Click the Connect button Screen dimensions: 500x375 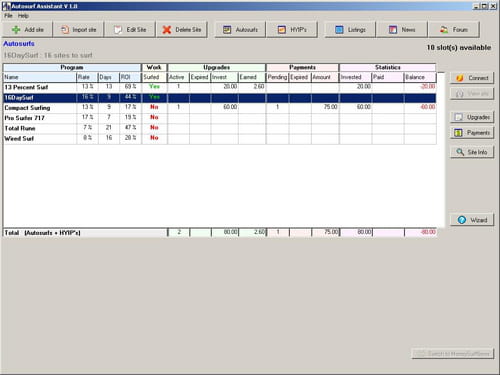click(472, 78)
